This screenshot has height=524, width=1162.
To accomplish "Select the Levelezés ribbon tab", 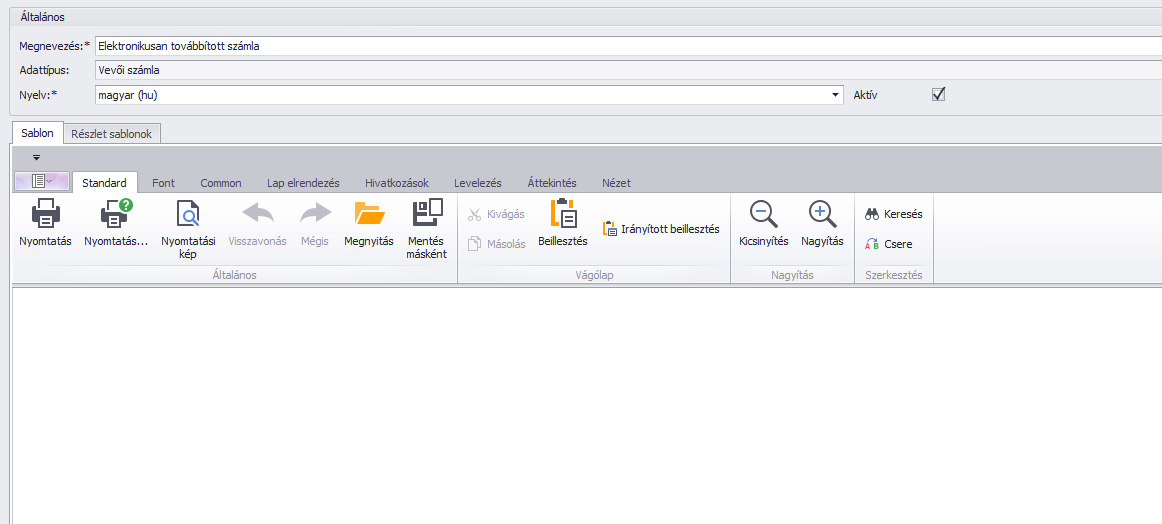I will click(477, 183).
